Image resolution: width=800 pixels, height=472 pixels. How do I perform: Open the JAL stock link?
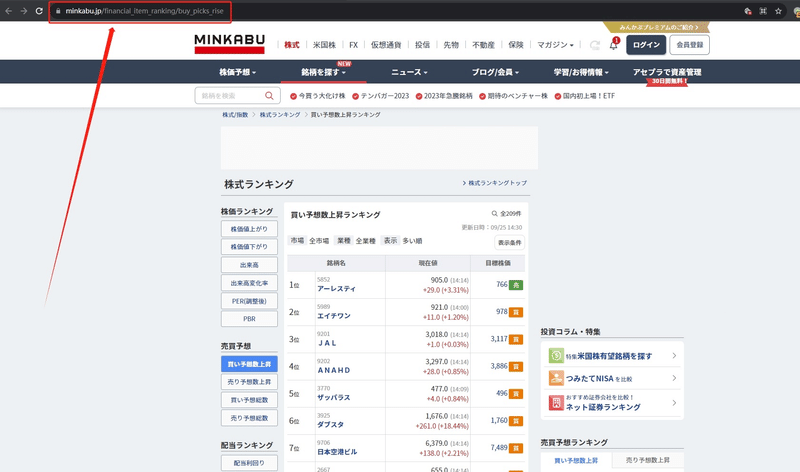327,343
